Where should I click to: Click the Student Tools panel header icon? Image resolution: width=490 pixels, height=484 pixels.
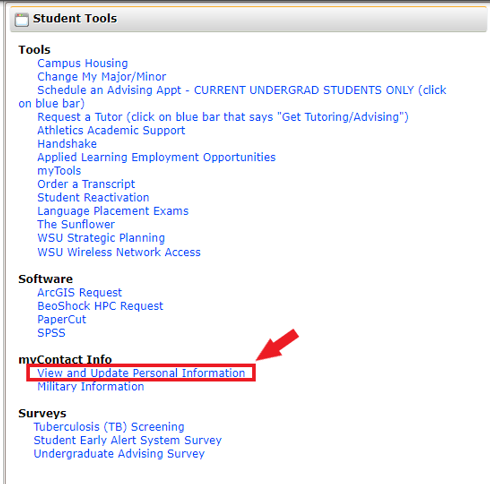click(22, 20)
